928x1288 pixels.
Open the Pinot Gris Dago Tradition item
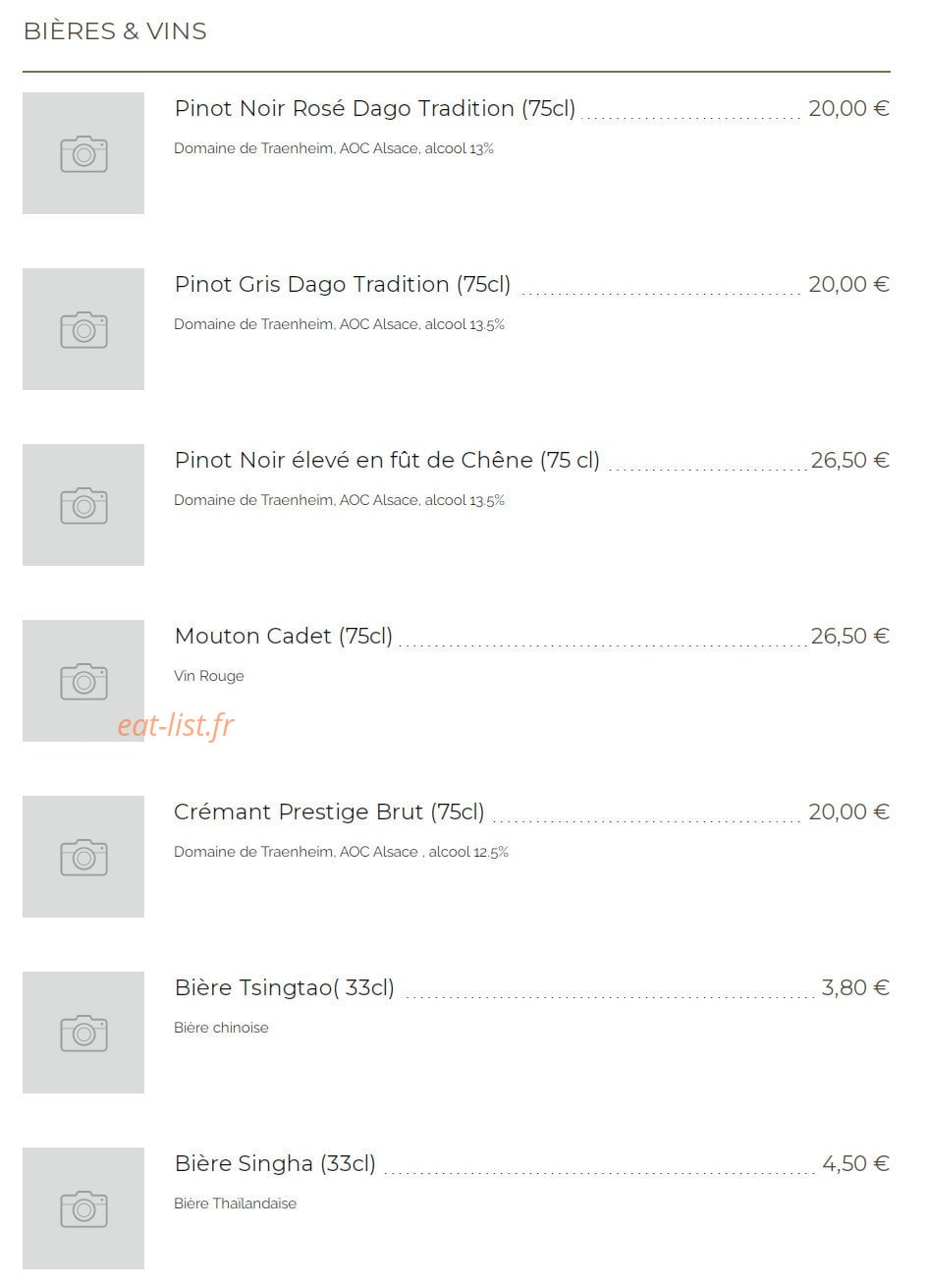click(343, 285)
